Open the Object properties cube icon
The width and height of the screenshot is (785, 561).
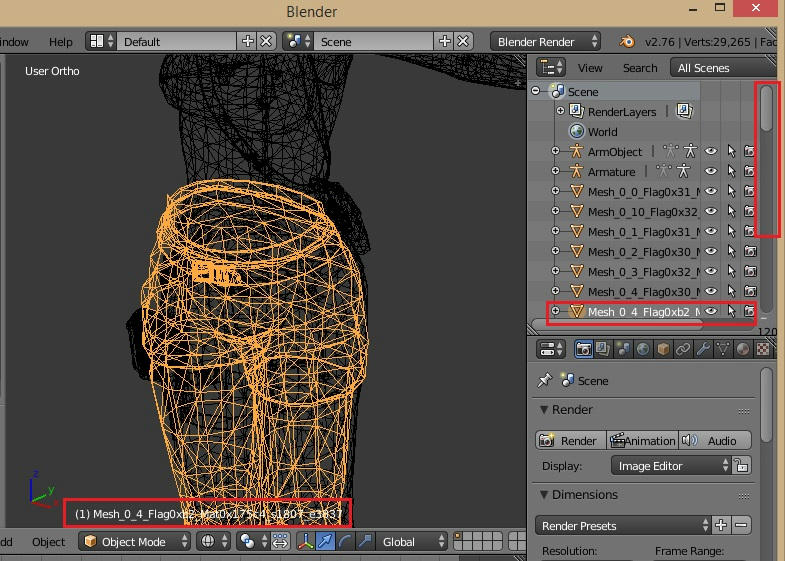662,349
